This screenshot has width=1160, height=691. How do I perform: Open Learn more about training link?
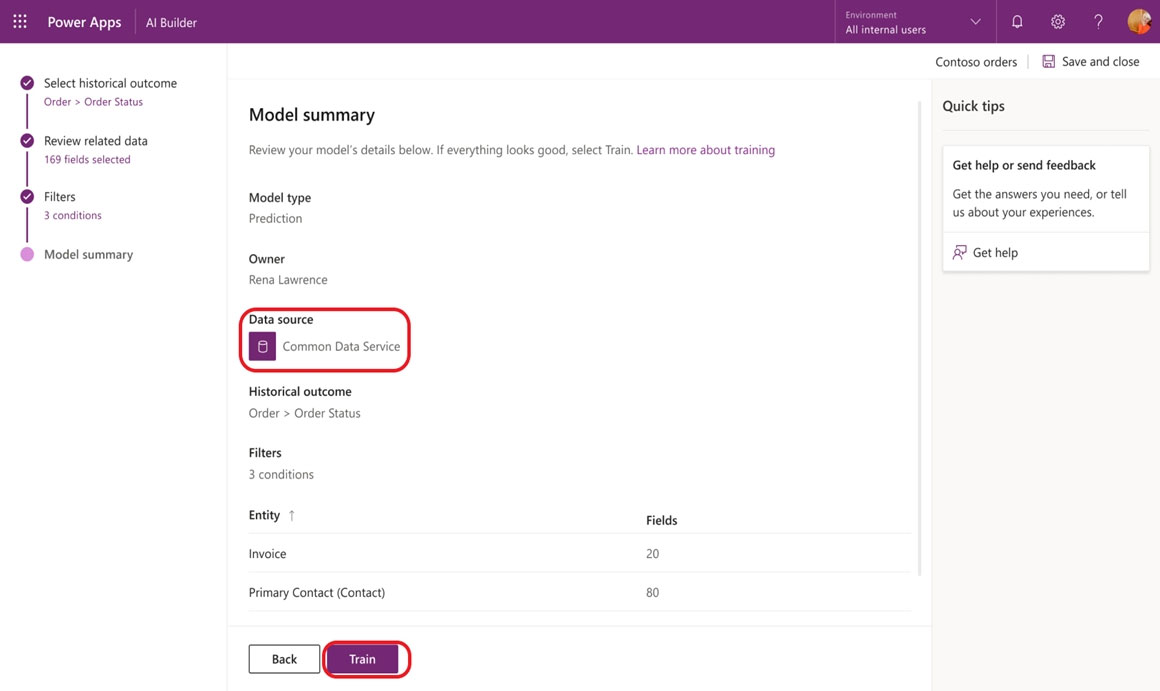[705, 150]
